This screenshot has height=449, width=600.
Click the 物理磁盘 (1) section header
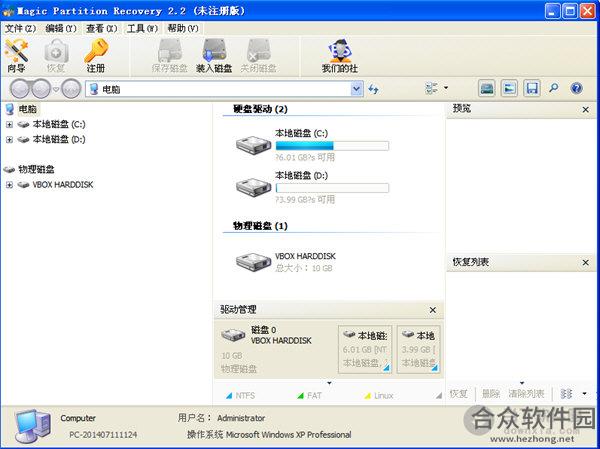pyautogui.click(x=260, y=226)
